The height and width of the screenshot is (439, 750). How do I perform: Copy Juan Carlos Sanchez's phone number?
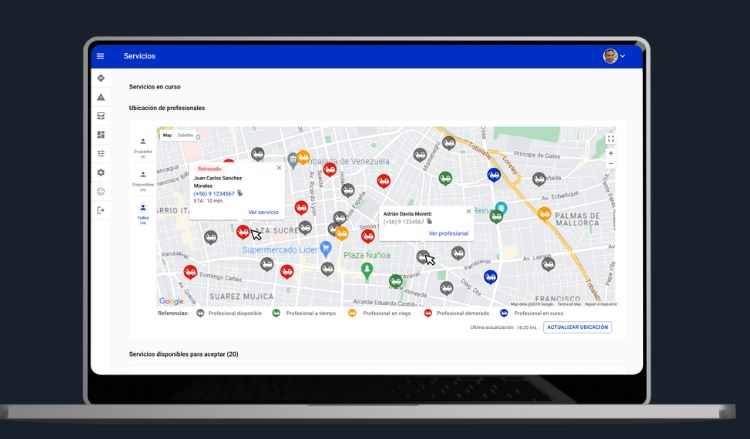(240, 193)
